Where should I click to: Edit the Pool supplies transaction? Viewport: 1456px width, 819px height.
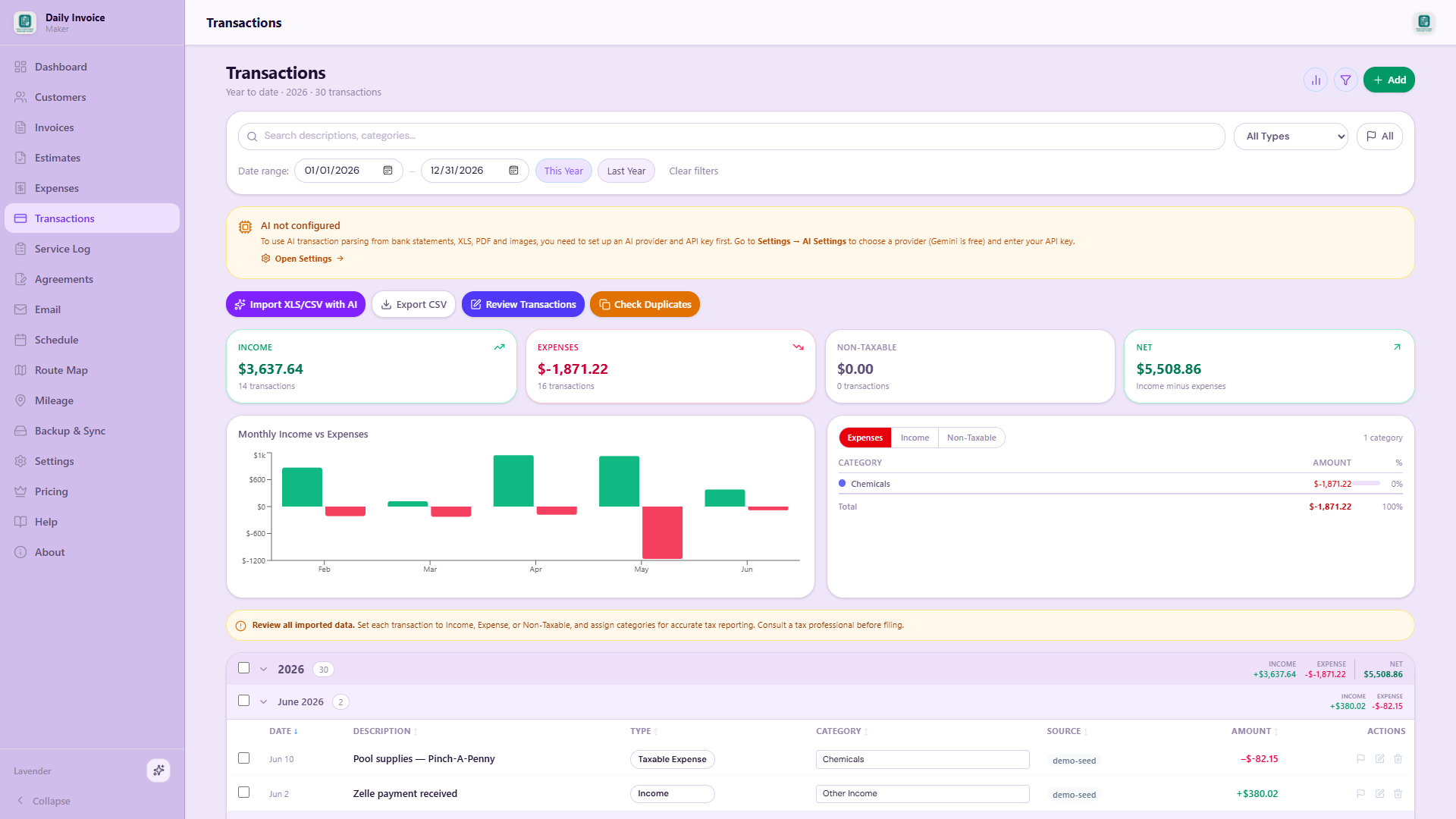coord(1379,758)
